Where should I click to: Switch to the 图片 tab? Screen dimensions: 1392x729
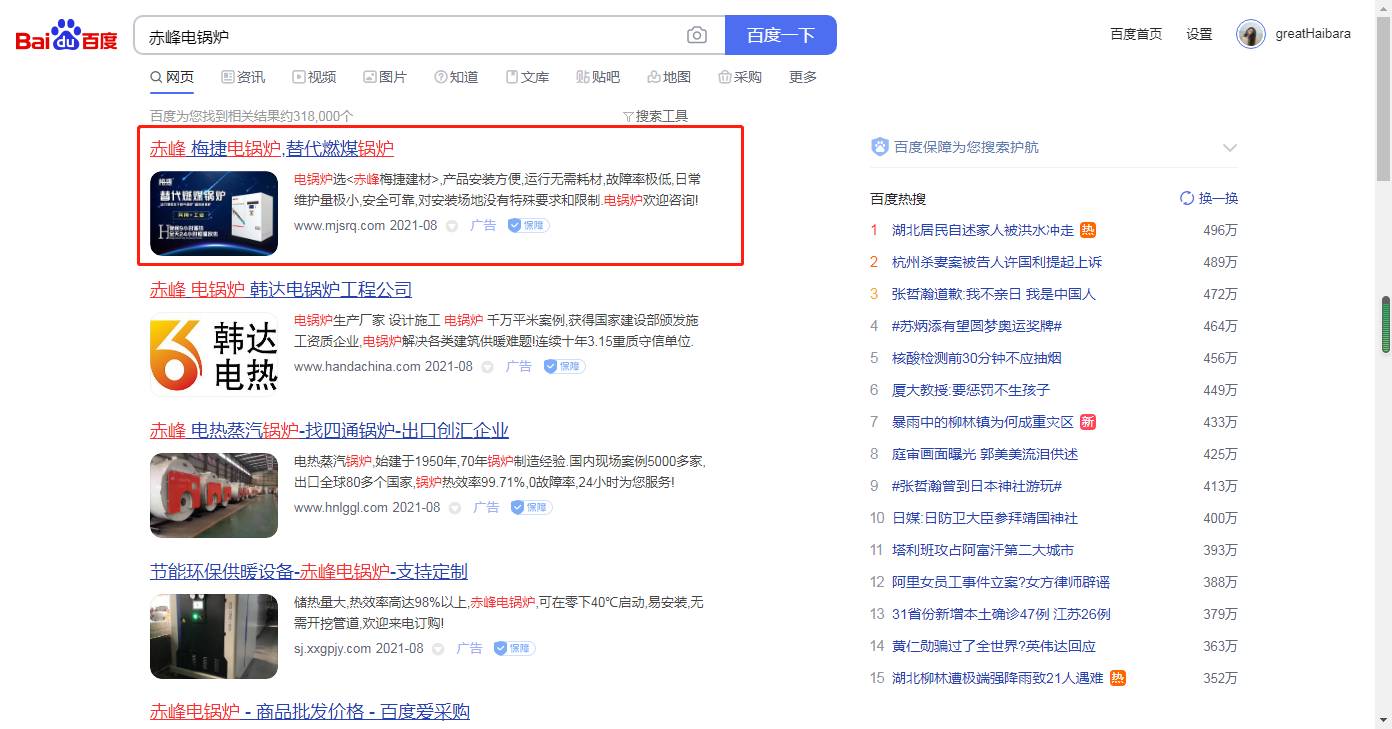click(x=385, y=77)
